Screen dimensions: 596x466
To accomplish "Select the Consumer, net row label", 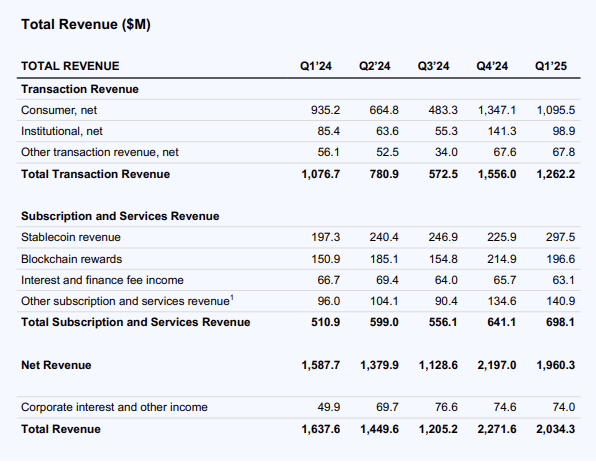I will point(59,110).
